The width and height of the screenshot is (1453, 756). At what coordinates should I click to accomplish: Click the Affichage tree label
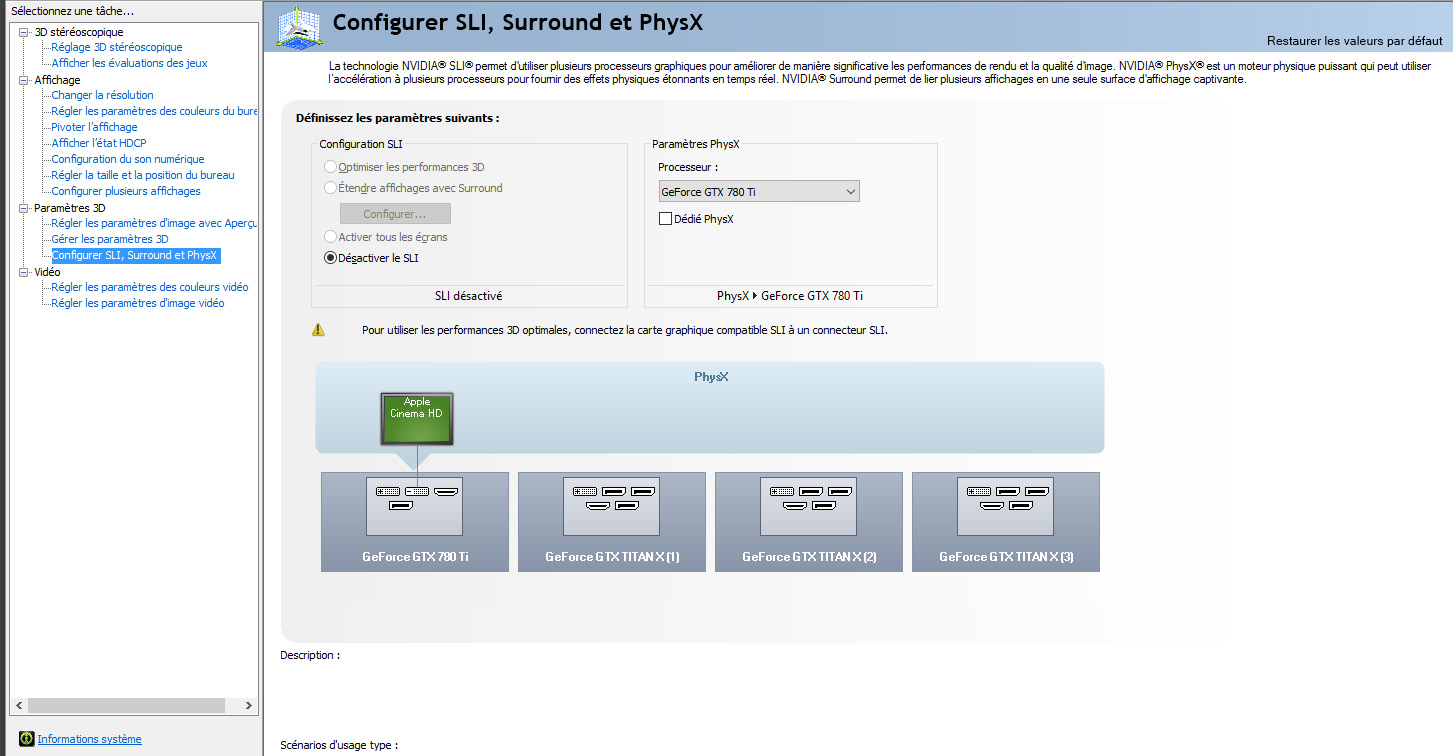[x=57, y=80]
